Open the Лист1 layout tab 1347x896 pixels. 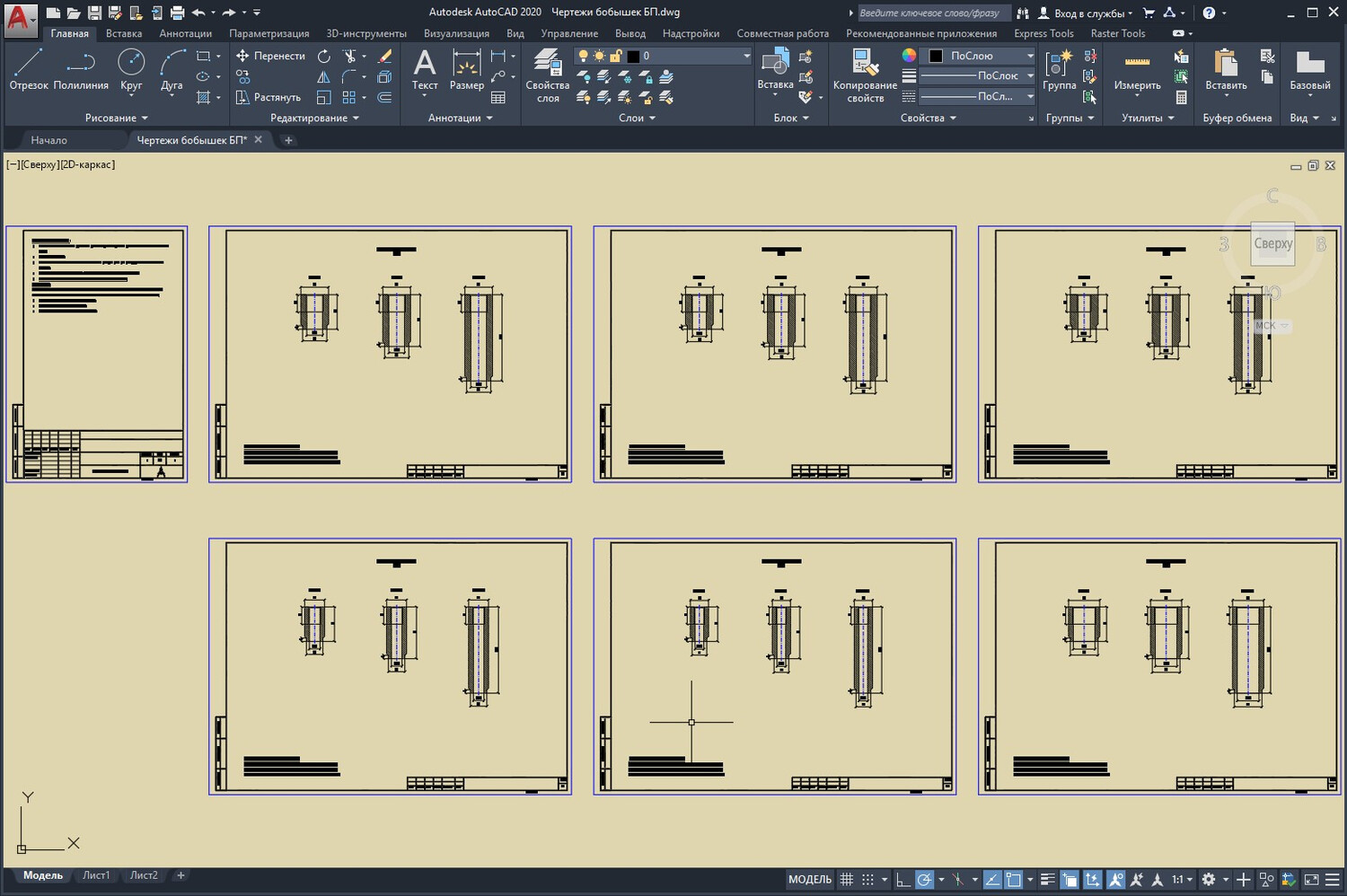tap(96, 875)
